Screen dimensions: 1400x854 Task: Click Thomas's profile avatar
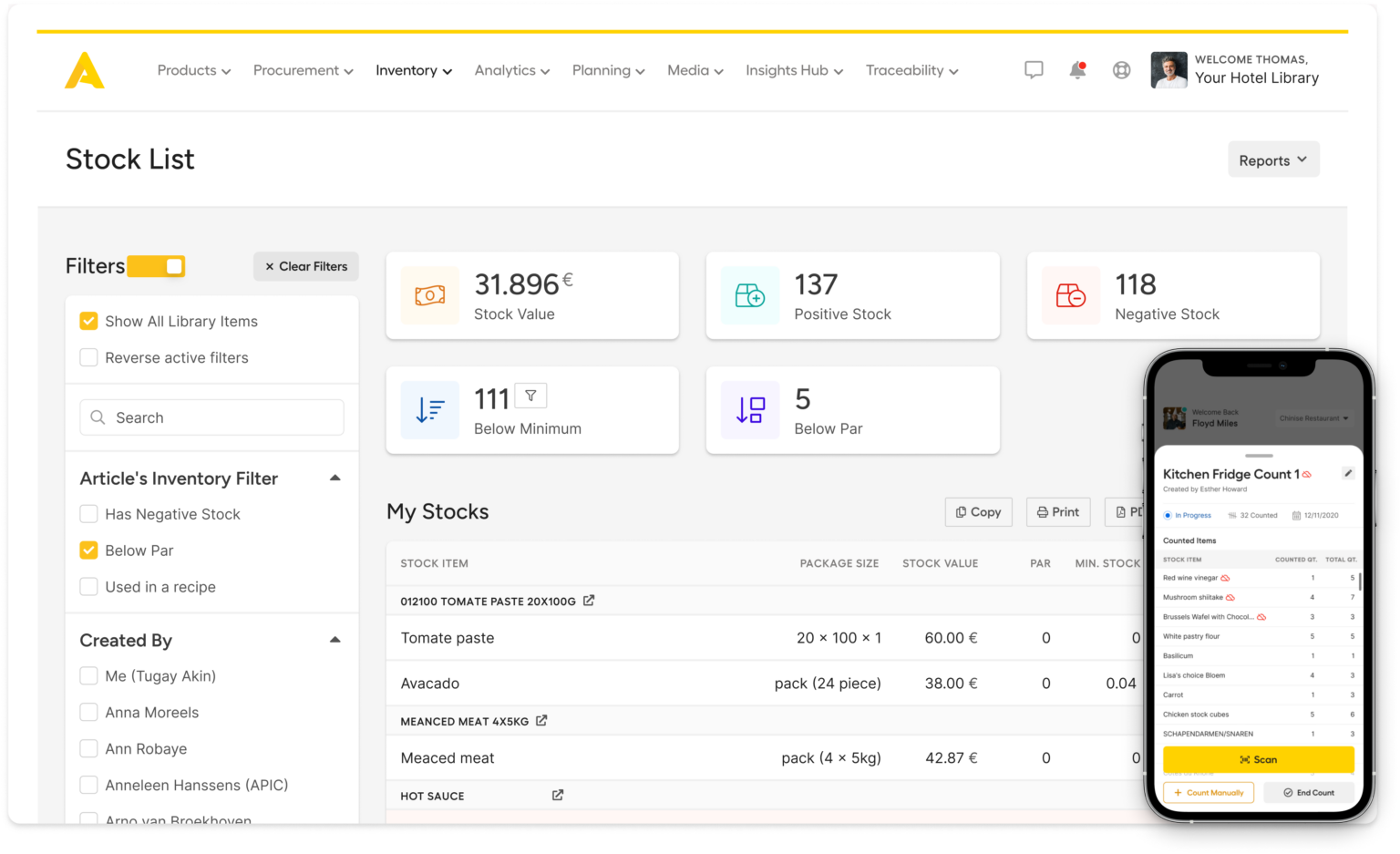(x=1169, y=70)
